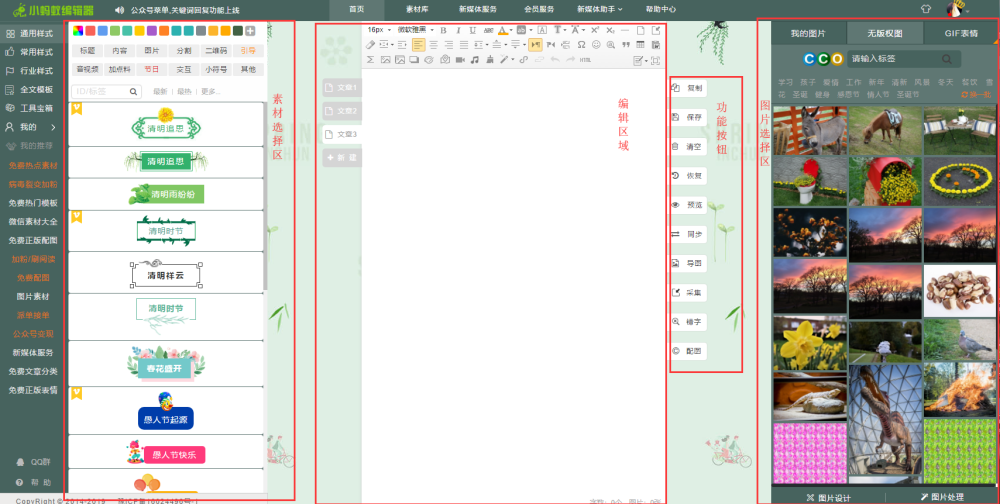Image resolution: width=1000 pixels, height=504 pixels.
Task: Pick the purple color swatch
Action: tap(152, 31)
